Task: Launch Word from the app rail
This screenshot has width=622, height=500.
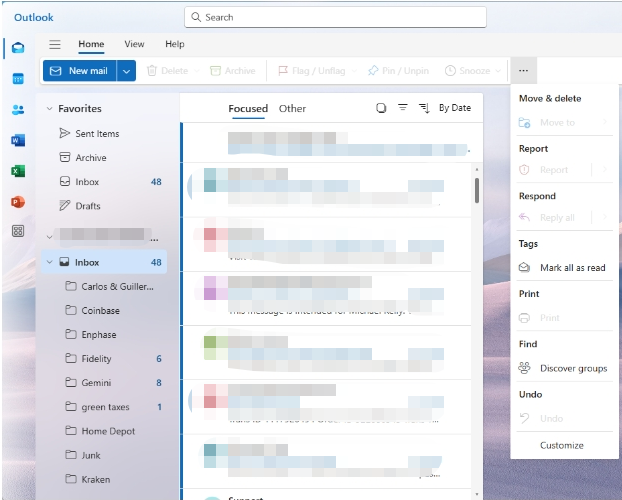Action: [x=18, y=140]
